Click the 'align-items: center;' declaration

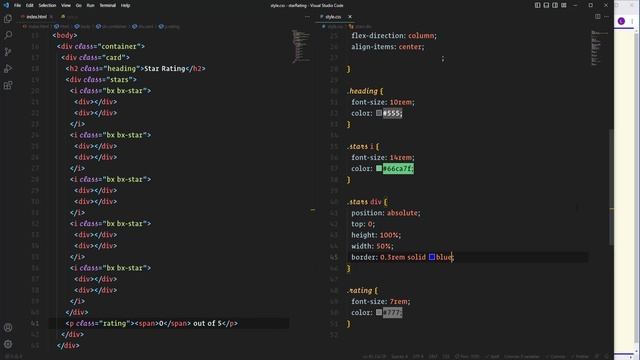pos(388,47)
